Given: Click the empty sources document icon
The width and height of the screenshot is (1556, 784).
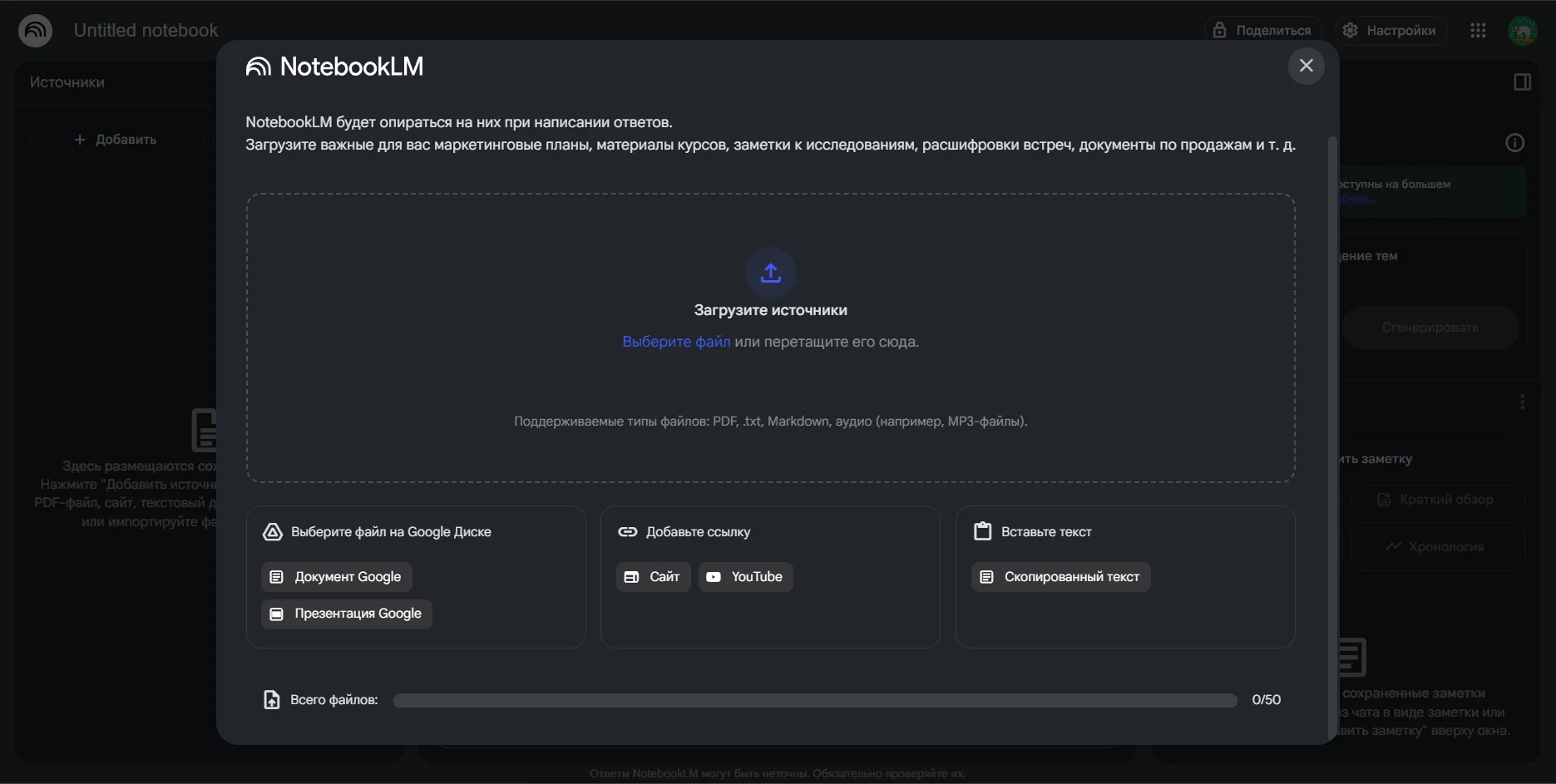Looking at the screenshot, I should (205, 430).
